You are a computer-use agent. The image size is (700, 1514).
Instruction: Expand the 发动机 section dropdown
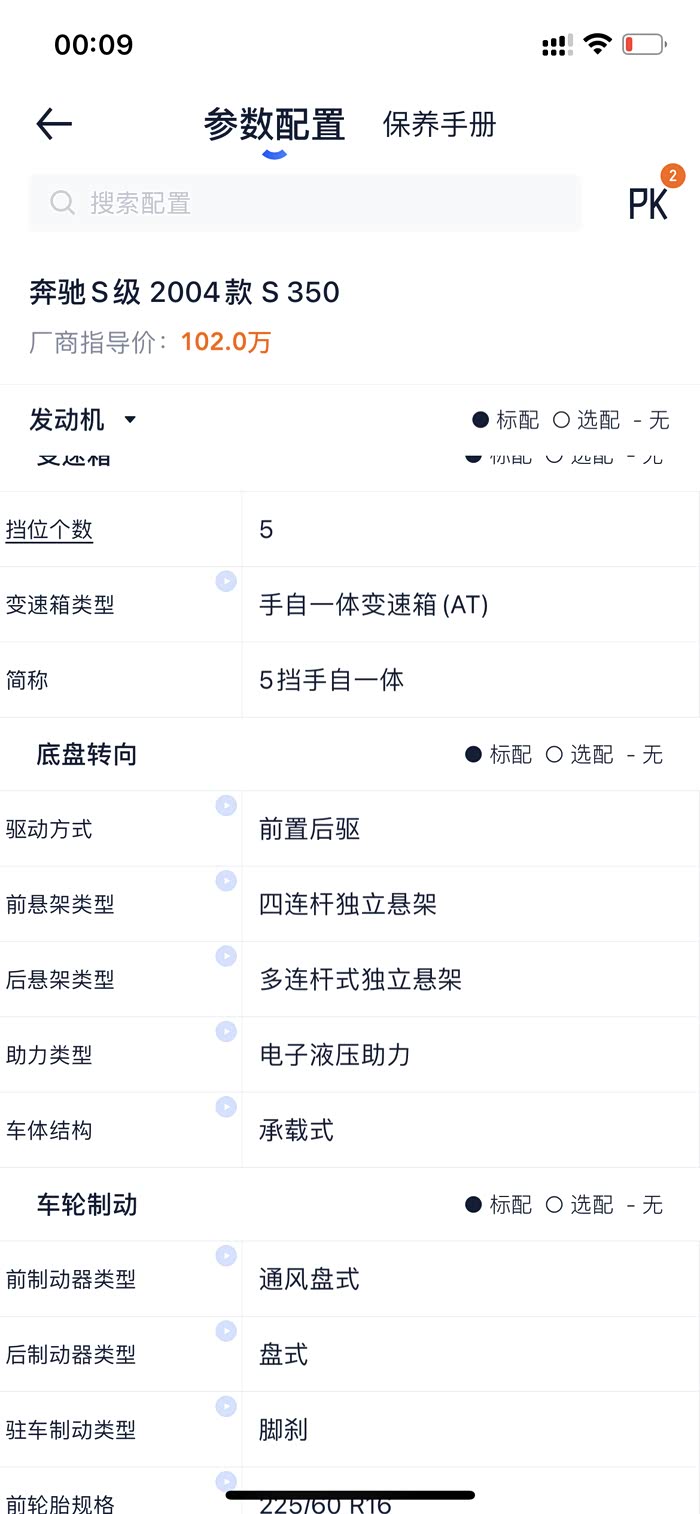pyautogui.click(x=129, y=420)
